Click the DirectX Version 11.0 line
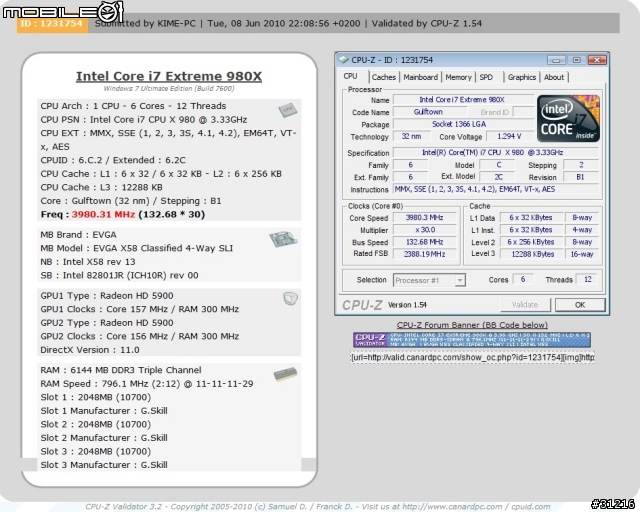The image size is (640, 512). coord(90,350)
